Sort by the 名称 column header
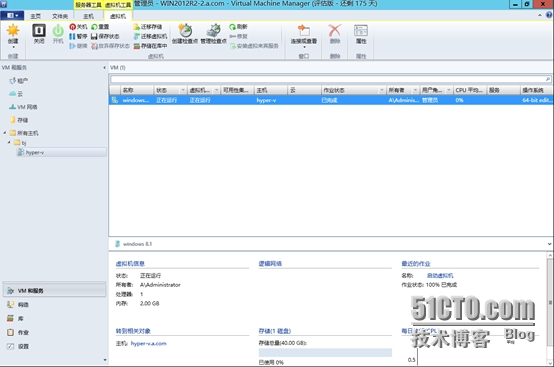The width and height of the screenshot is (554, 367). [137, 90]
